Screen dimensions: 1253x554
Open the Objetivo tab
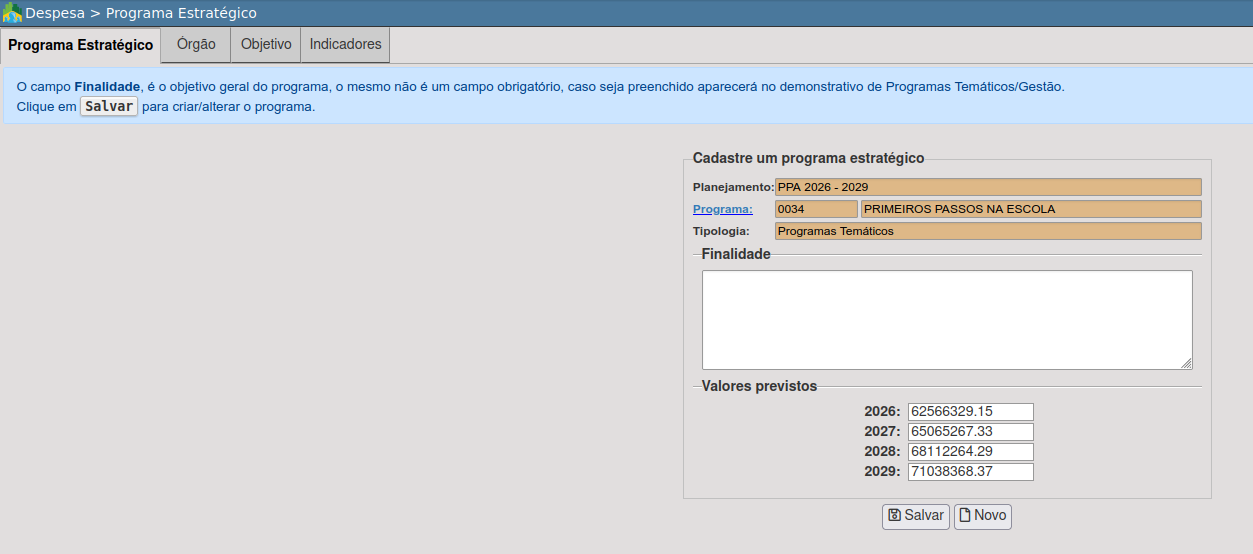coord(266,45)
